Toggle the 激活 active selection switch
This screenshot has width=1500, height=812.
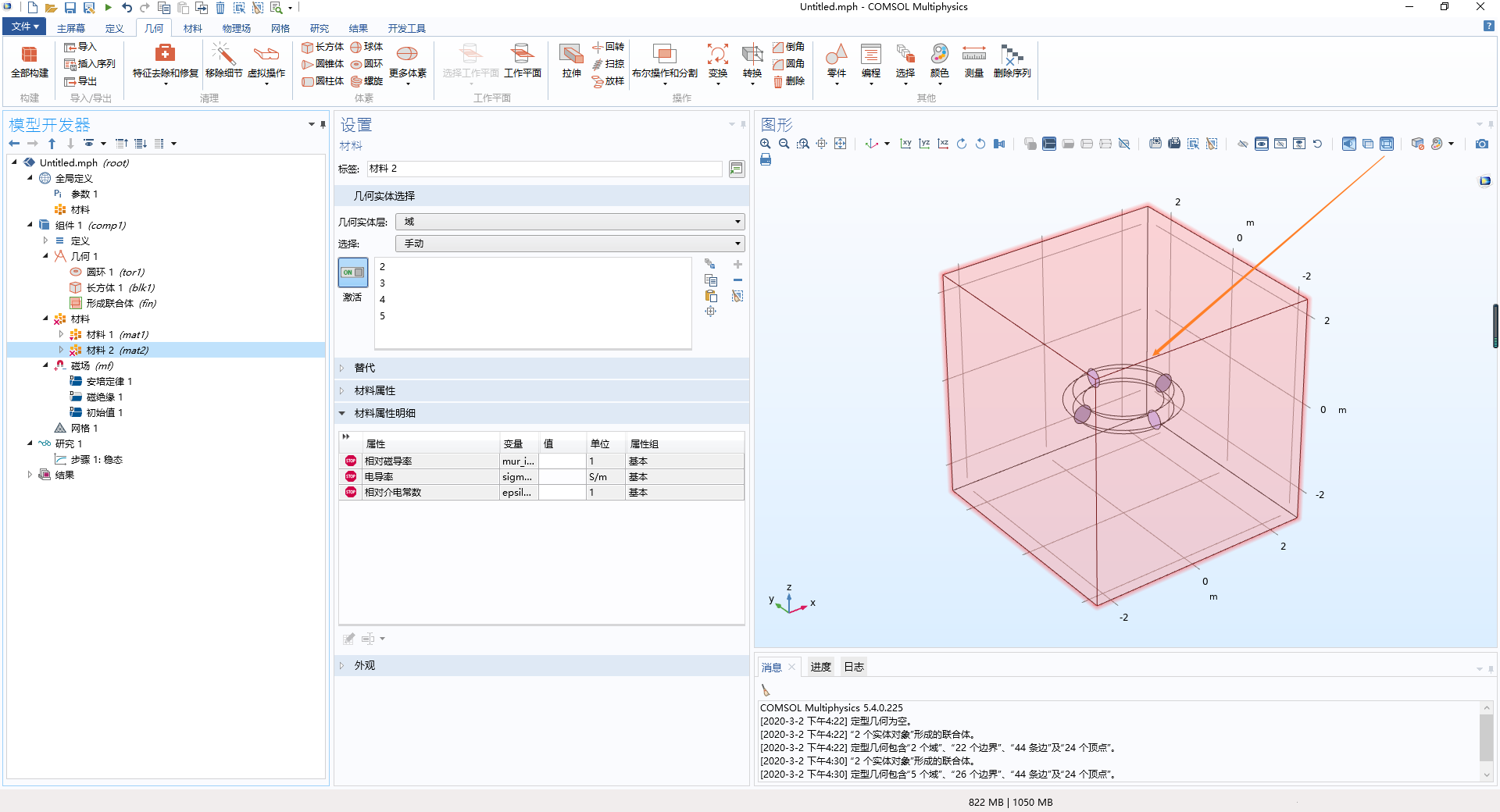coord(352,272)
